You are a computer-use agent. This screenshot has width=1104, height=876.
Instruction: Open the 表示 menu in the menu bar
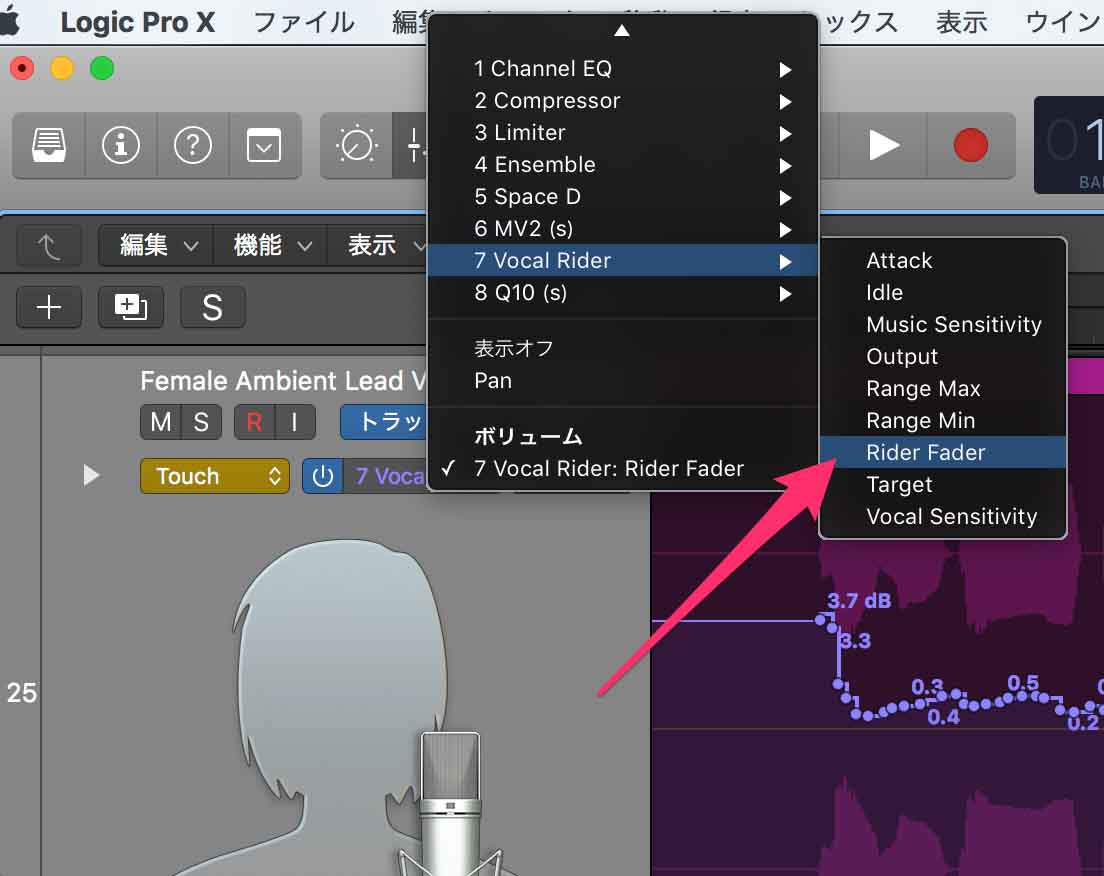coord(961,23)
